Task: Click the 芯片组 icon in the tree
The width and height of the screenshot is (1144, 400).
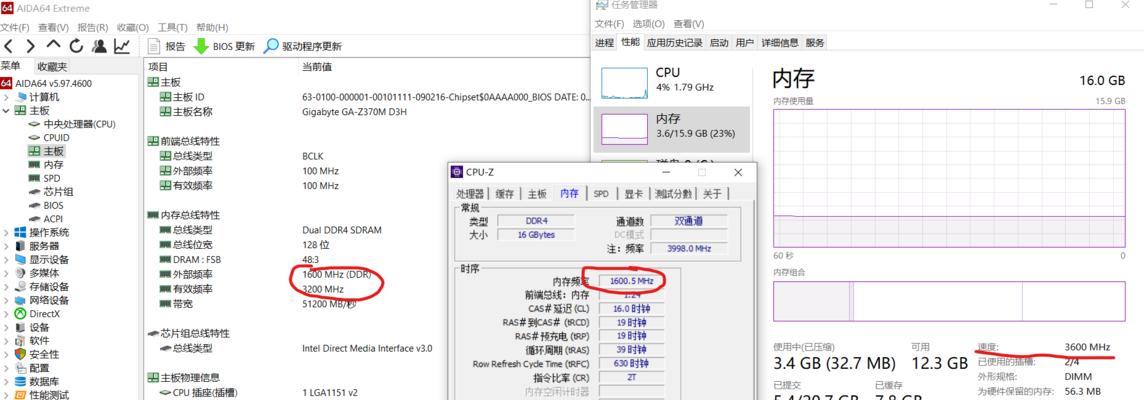Action: pyautogui.click(x=34, y=191)
